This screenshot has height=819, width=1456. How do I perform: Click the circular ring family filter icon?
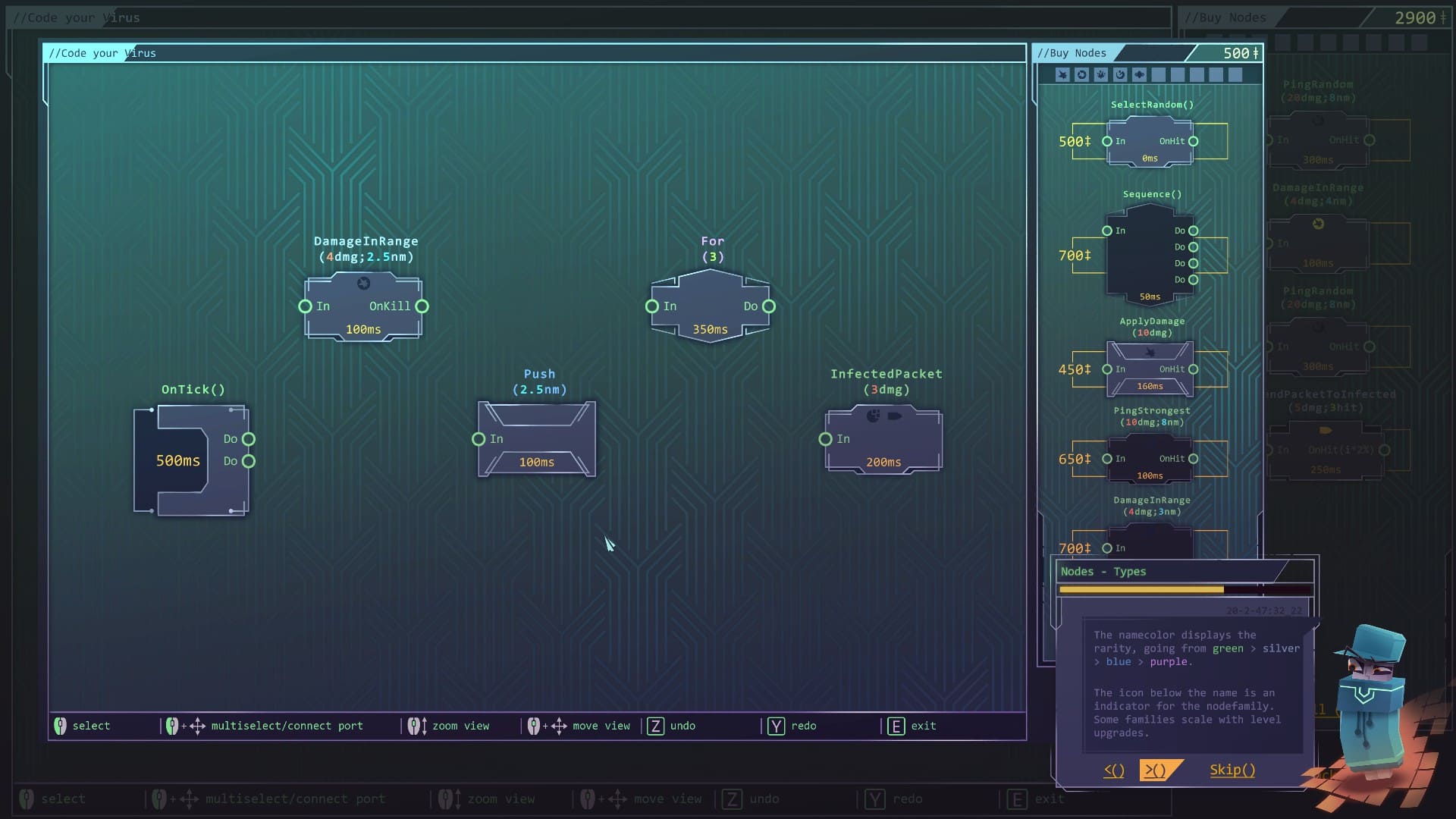[x=1082, y=74]
